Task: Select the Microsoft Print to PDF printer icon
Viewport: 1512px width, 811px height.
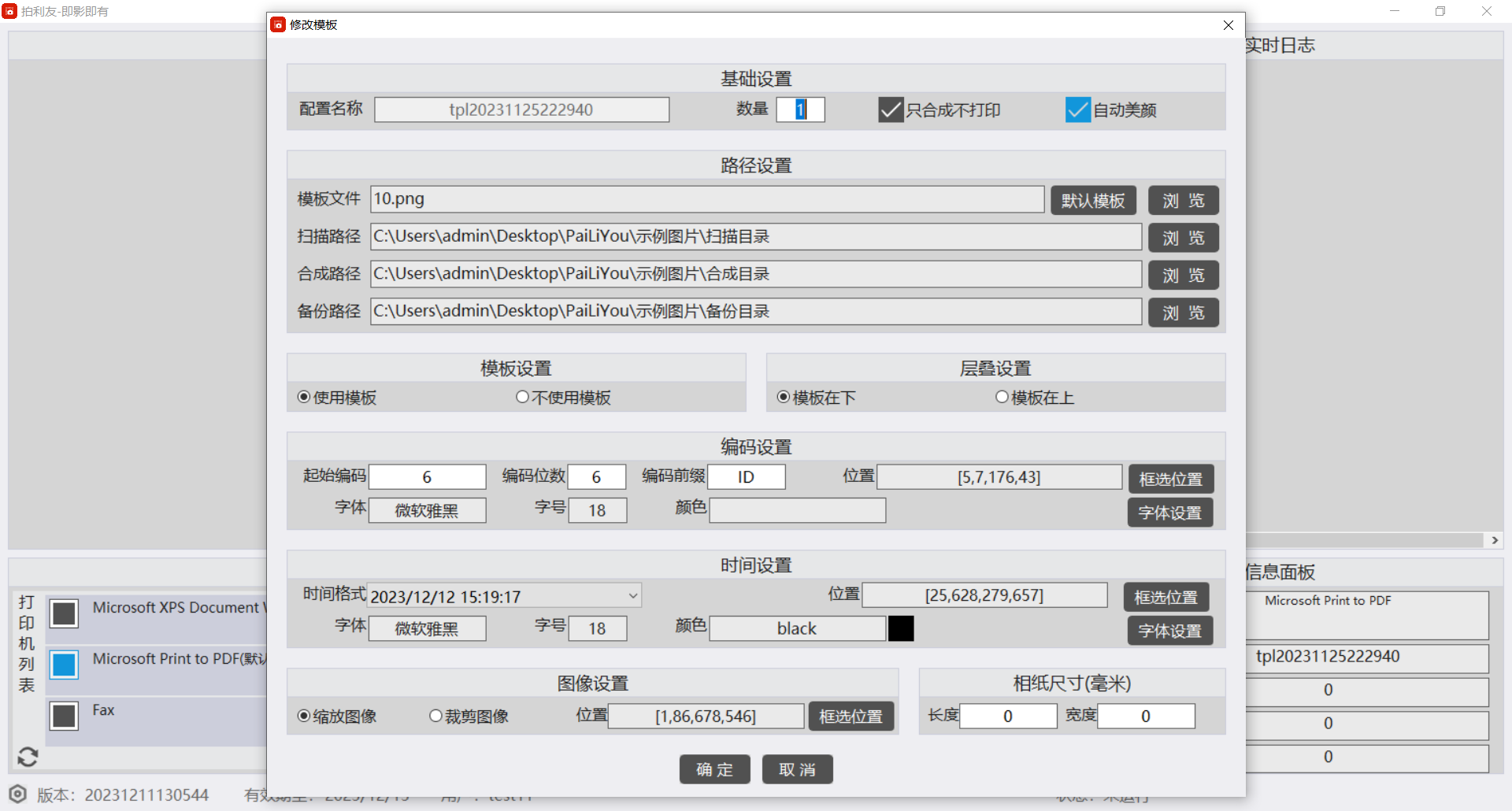Action: pos(64,665)
